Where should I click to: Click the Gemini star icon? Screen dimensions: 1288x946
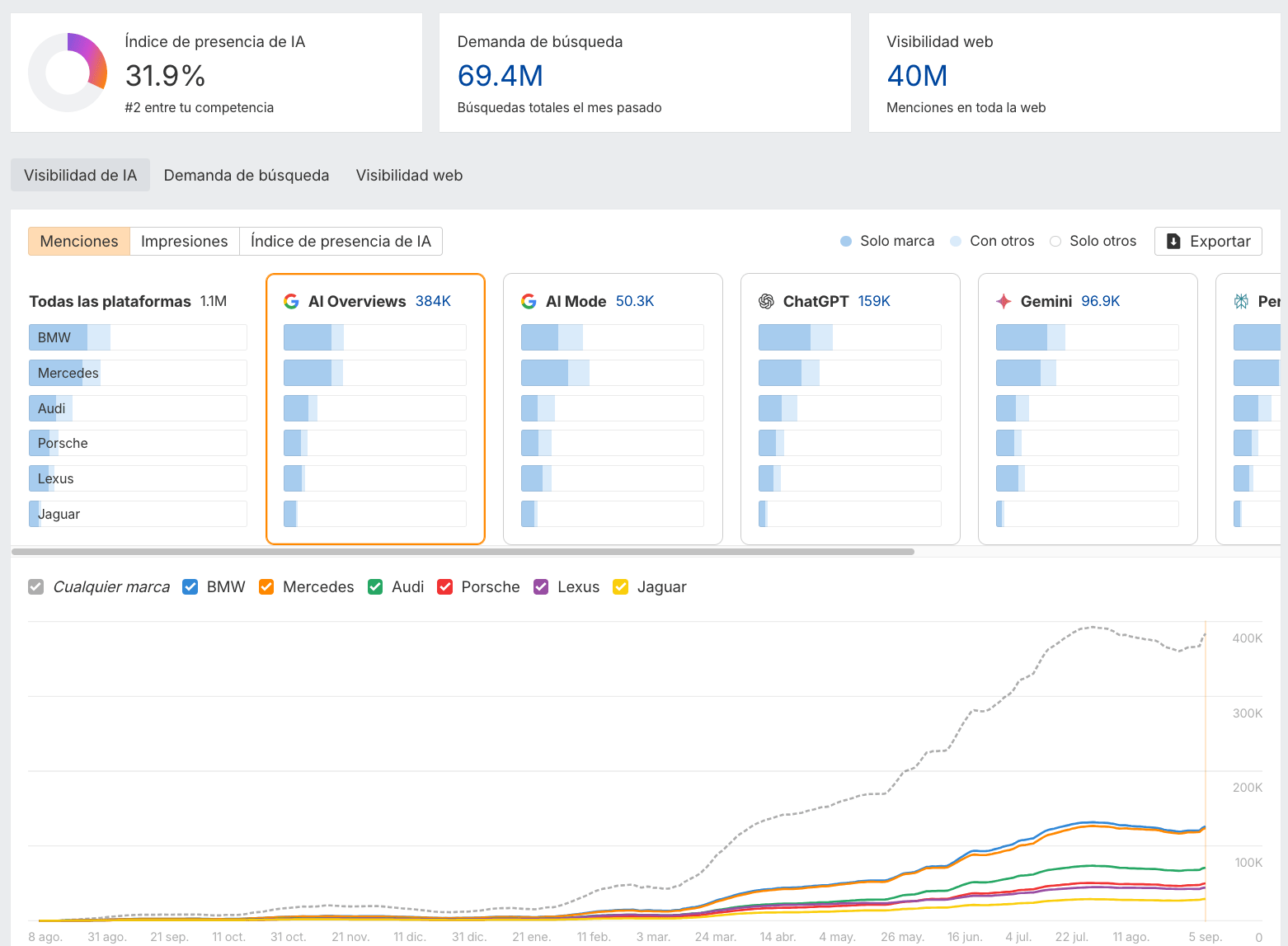click(x=1004, y=301)
